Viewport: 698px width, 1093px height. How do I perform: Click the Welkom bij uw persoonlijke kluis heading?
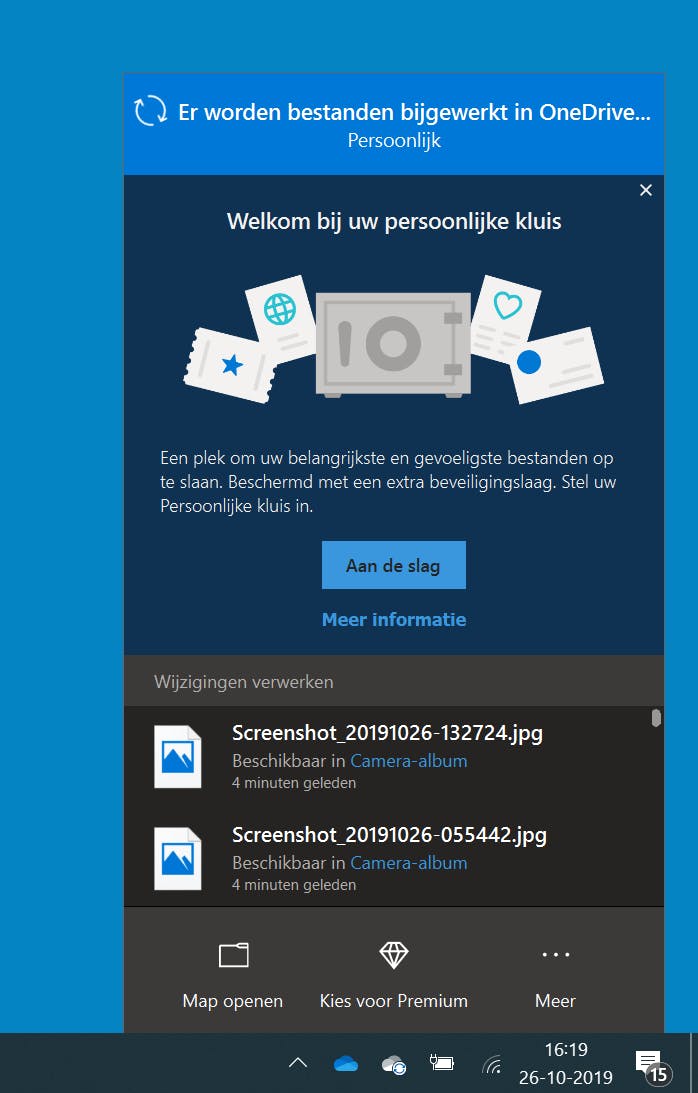coord(394,221)
